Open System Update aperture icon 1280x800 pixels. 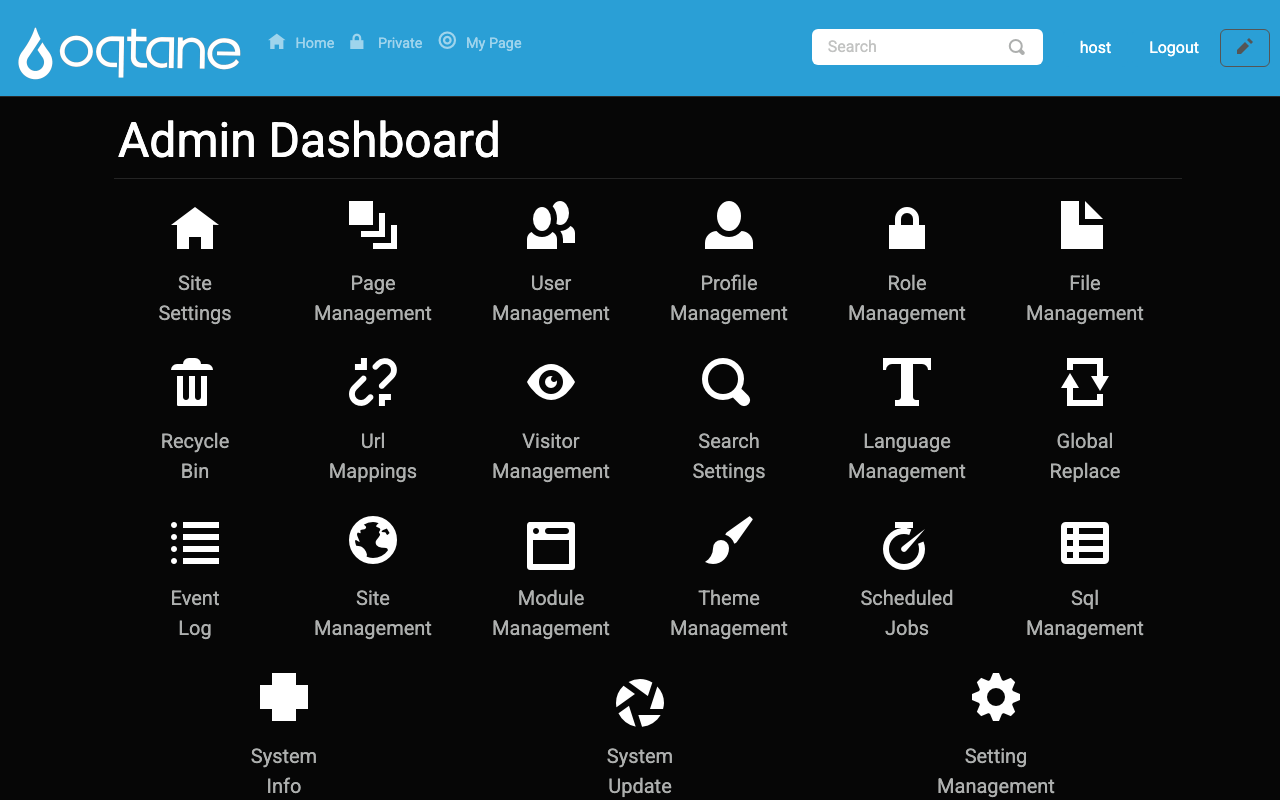coord(640,703)
